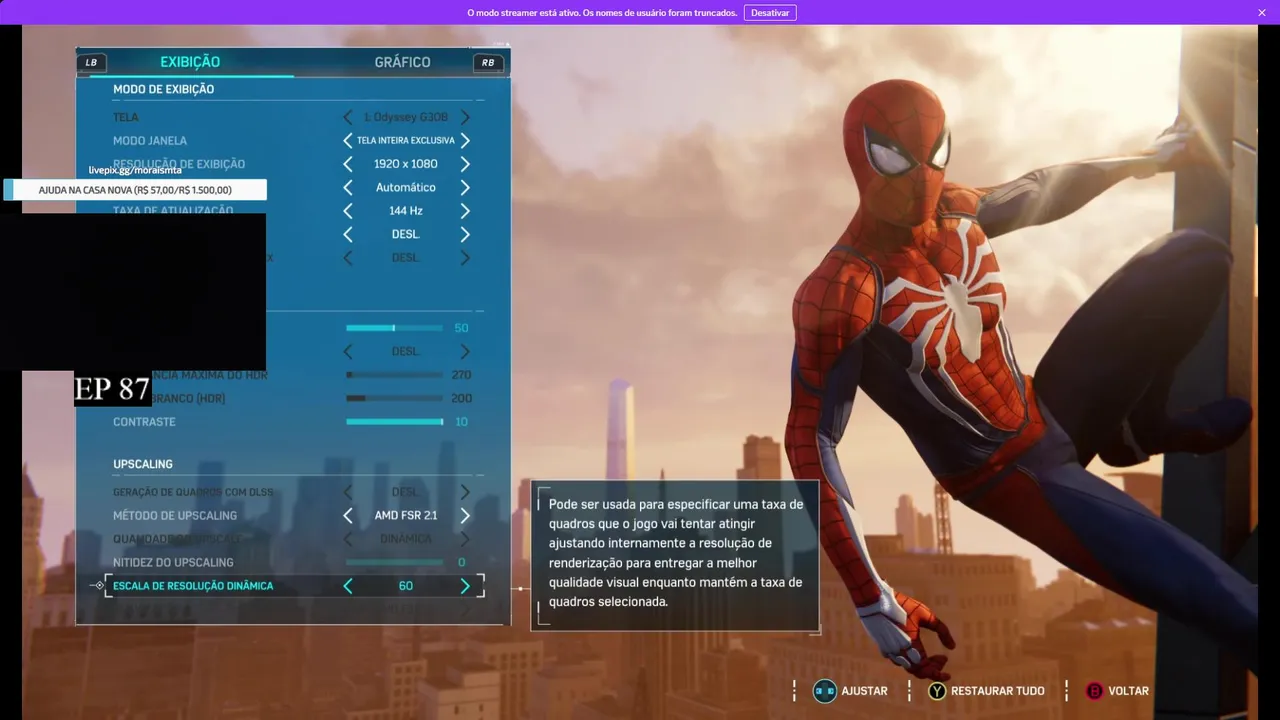Adjust the CONTRASTE slider
The image size is (1280, 720).
(394, 422)
